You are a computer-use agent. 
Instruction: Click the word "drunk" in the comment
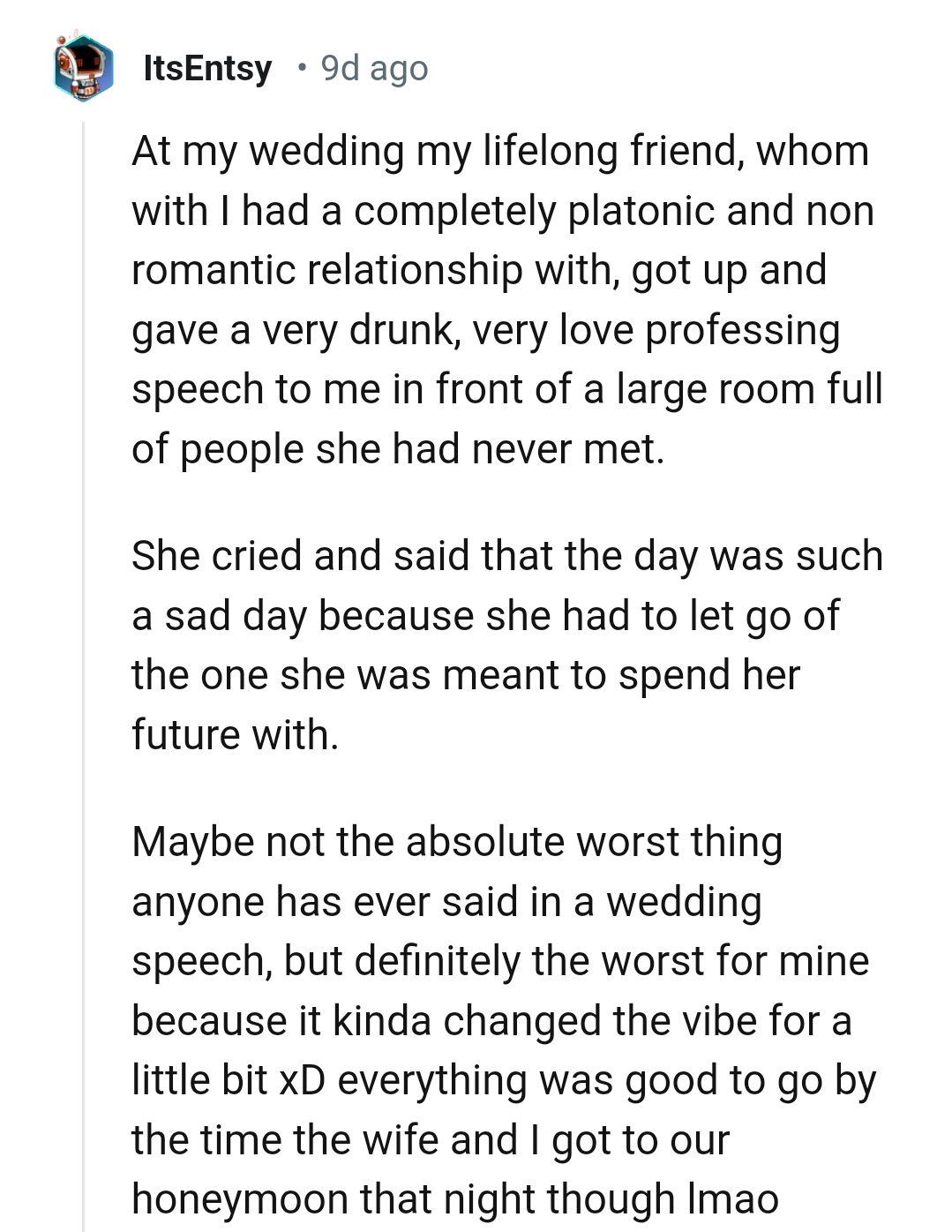(401, 330)
